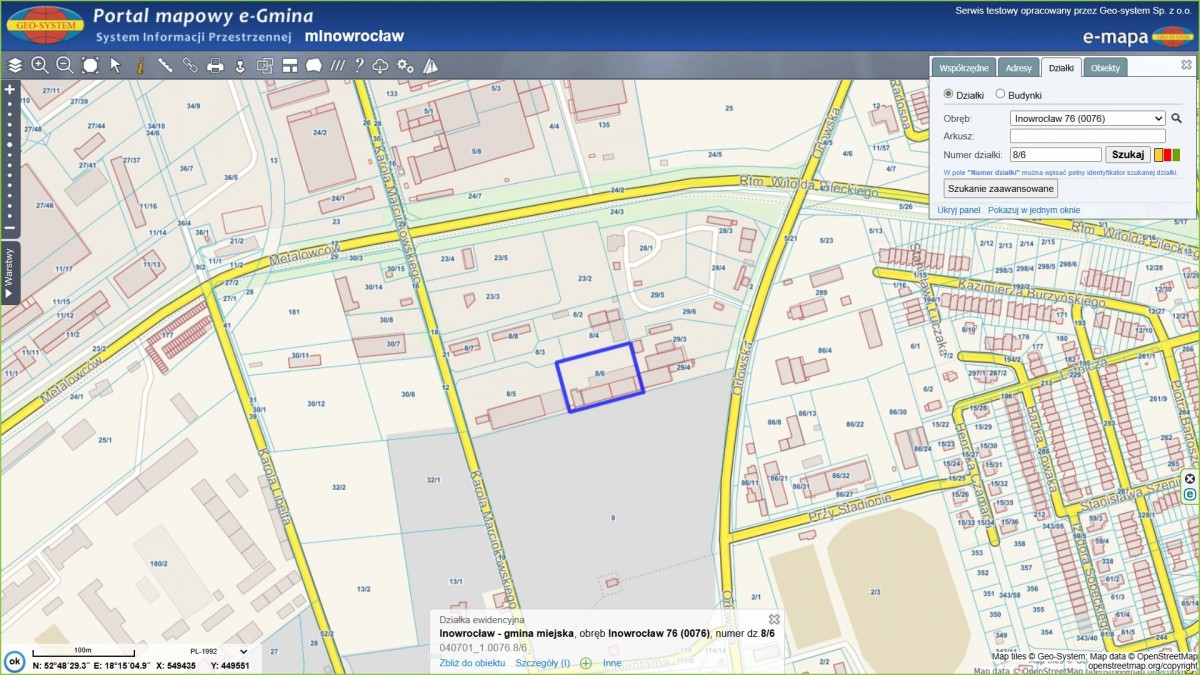The image size is (1200, 675).
Task: Click the Szukanie zaawansowane button
Action: pyautogui.click(x=1000, y=189)
